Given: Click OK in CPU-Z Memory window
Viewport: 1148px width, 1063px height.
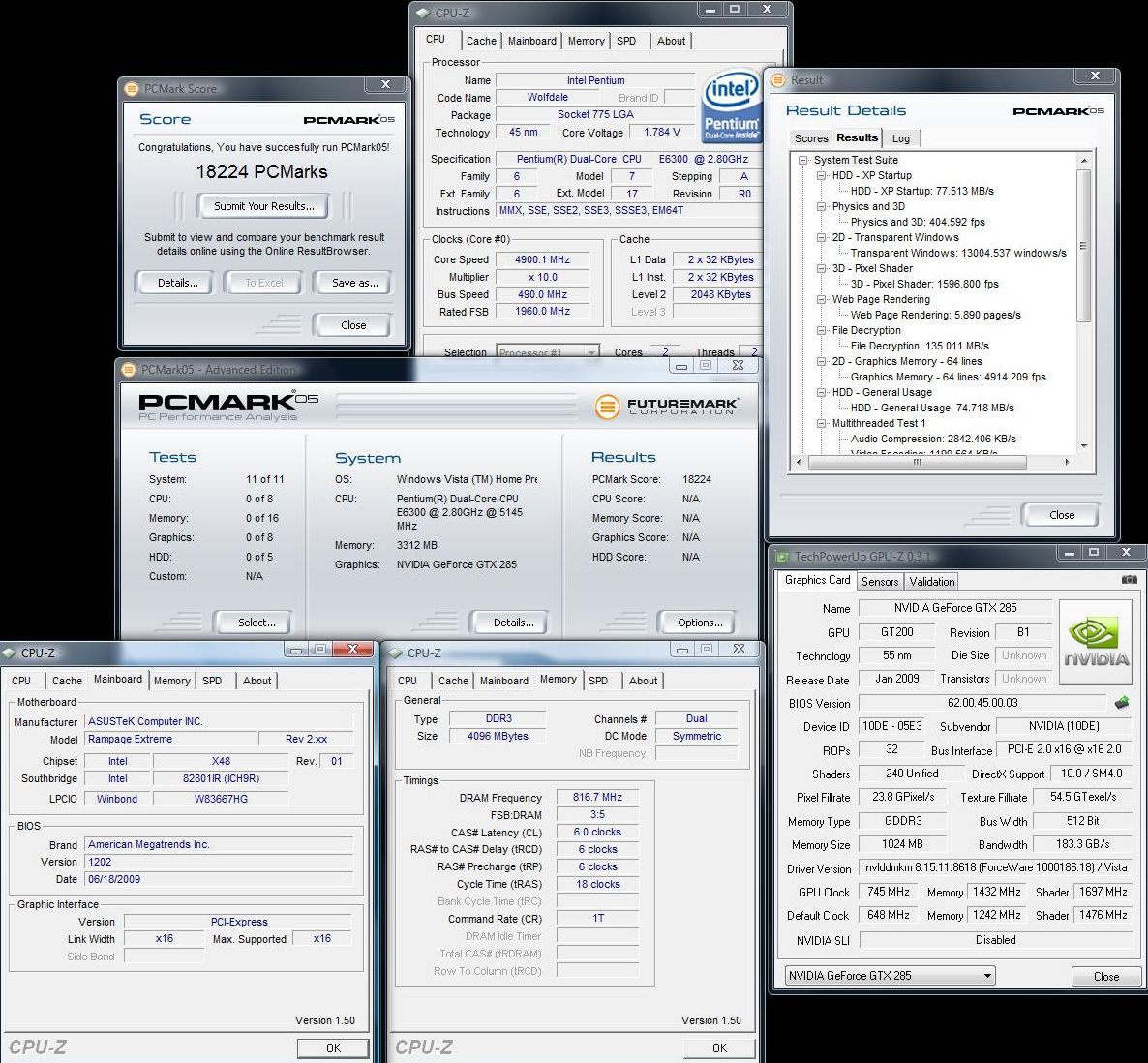Looking at the screenshot, I should tap(720, 1048).
